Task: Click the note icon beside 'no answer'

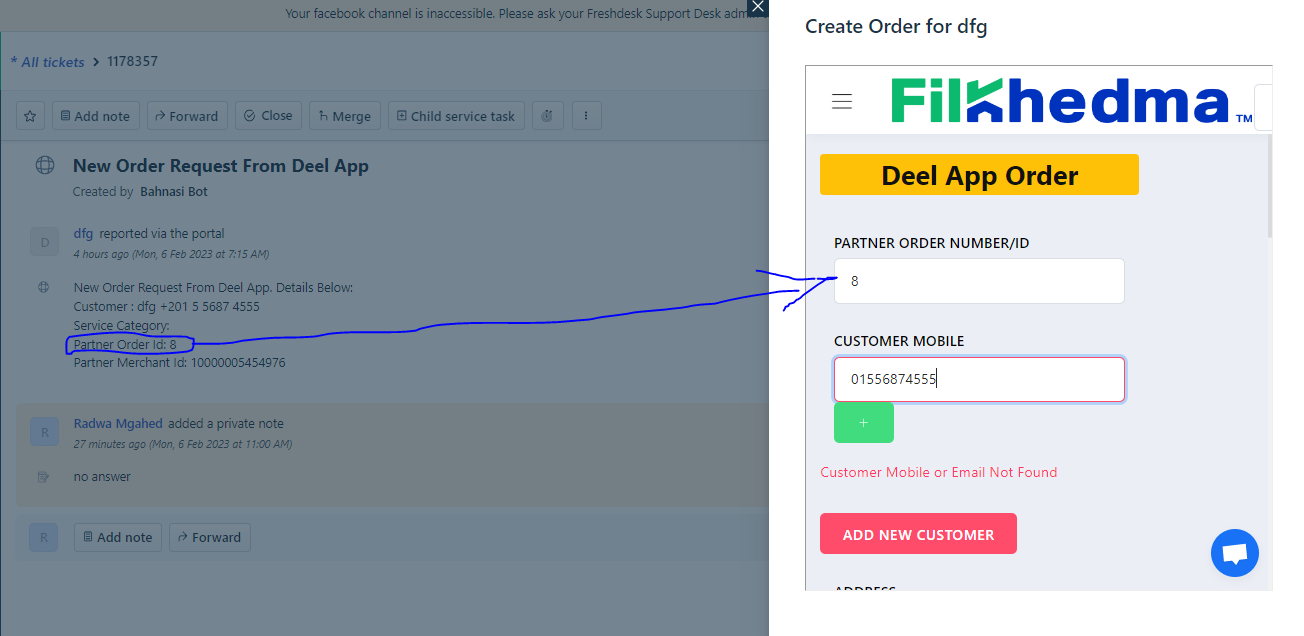Action: (44, 477)
